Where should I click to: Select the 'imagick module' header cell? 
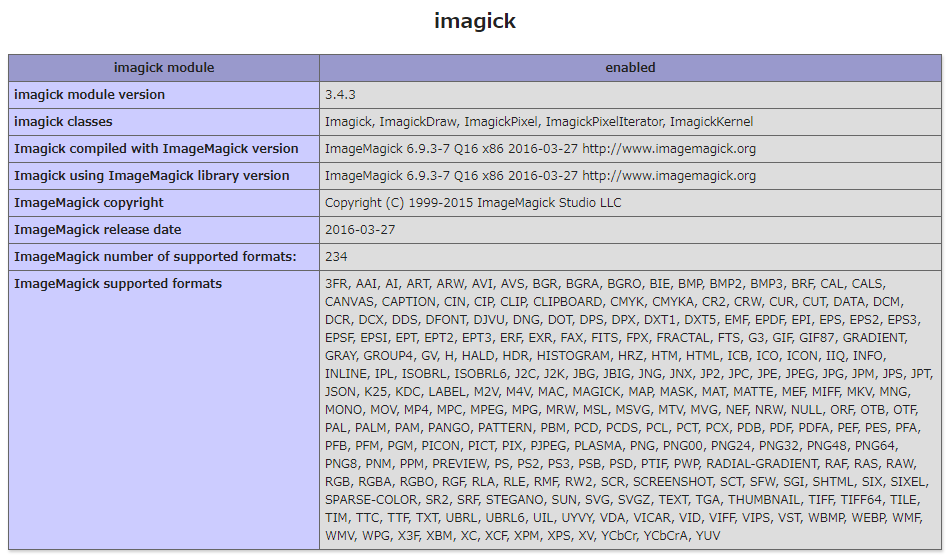(164, 68)
